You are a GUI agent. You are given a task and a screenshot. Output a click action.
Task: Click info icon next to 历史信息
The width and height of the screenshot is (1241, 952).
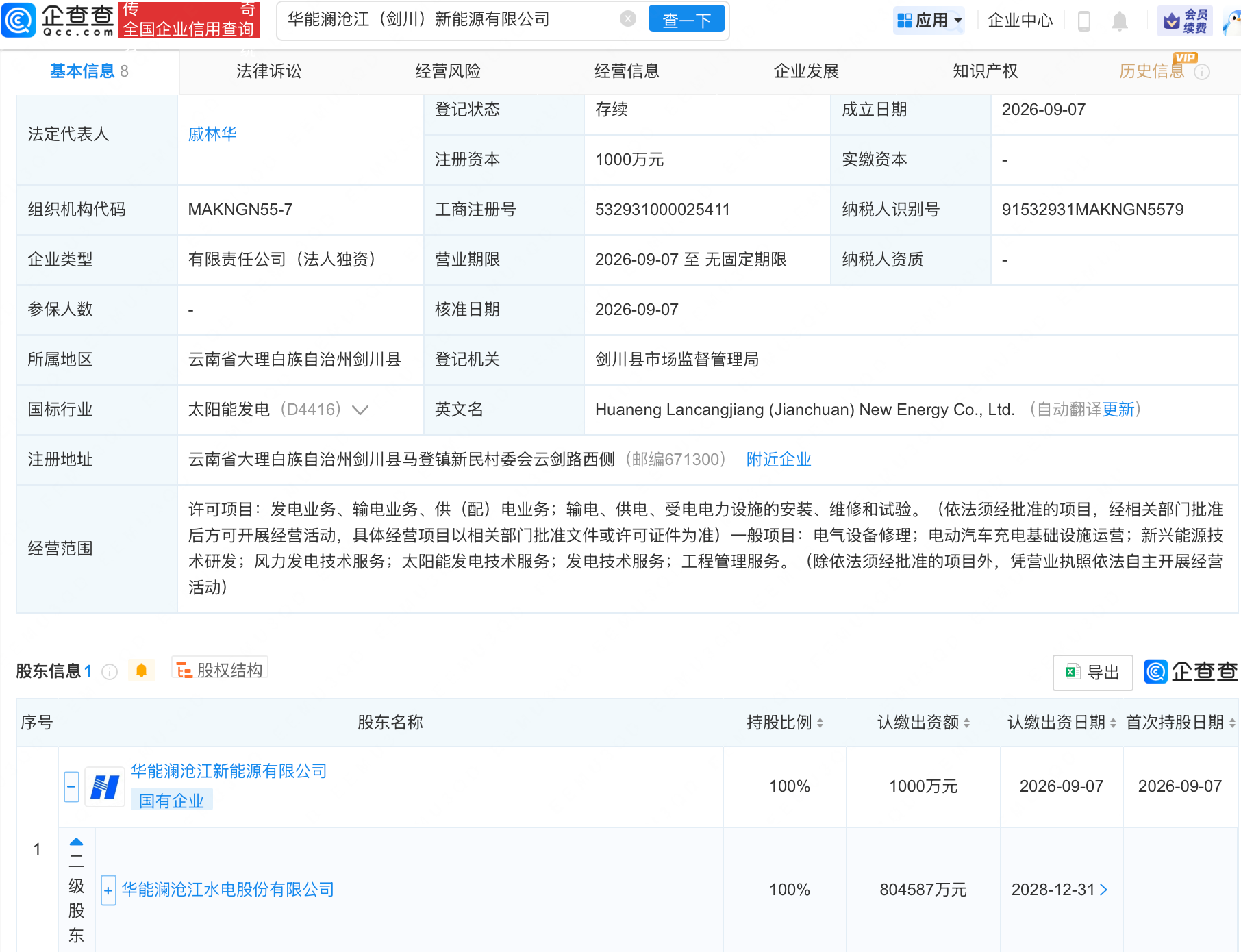click(1202, 72)
